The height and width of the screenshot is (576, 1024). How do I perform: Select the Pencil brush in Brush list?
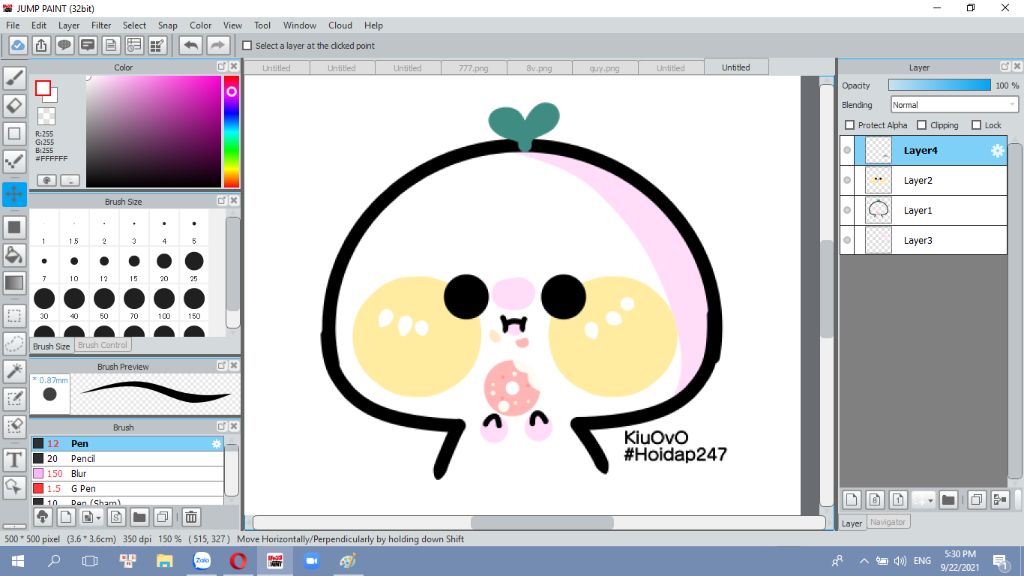(127, 458)
